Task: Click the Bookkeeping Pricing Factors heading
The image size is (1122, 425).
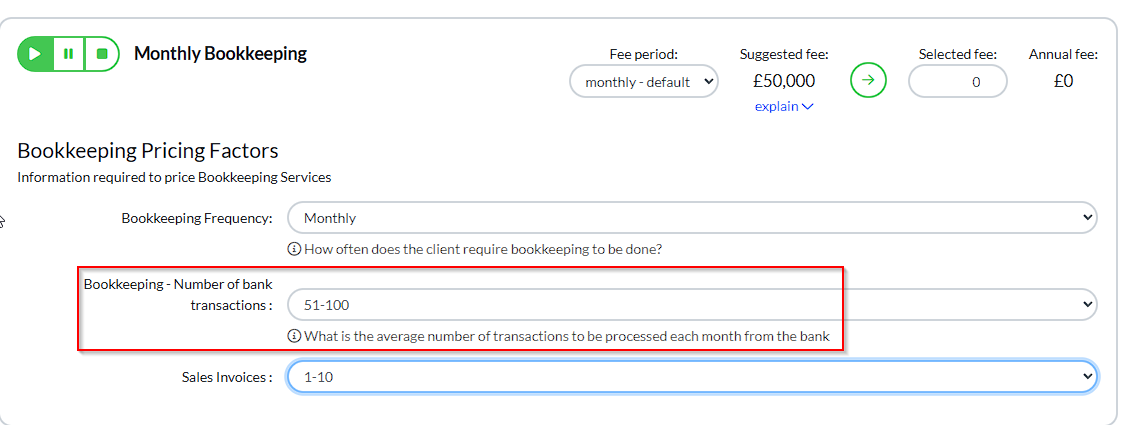Action: point(148,151)
